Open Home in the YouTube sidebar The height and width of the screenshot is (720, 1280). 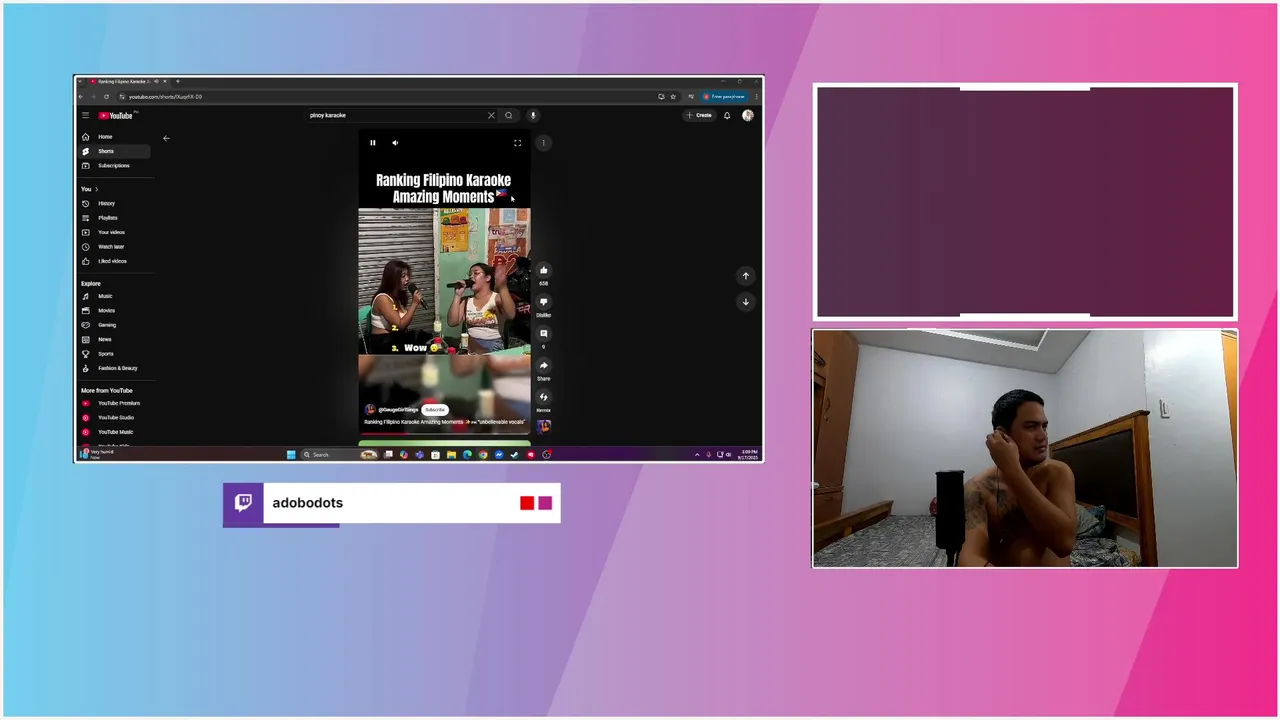click(x=114, y=137)
